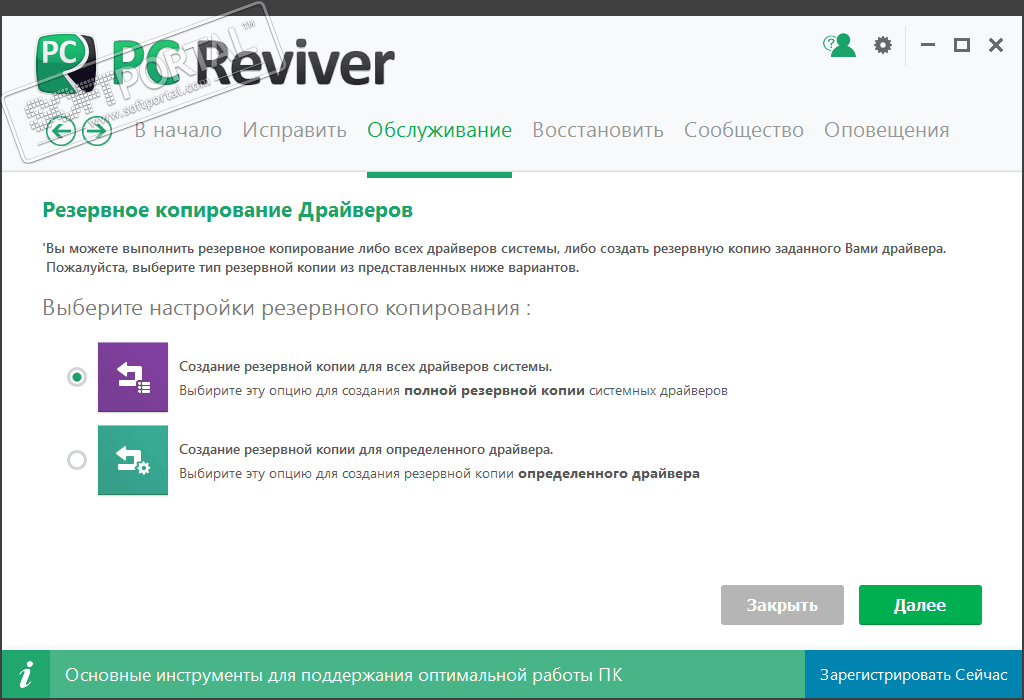Click "Зарегистрировать Сейчас" button
Viewport: 1024px width, 700px height.
[x=914, y=674]
